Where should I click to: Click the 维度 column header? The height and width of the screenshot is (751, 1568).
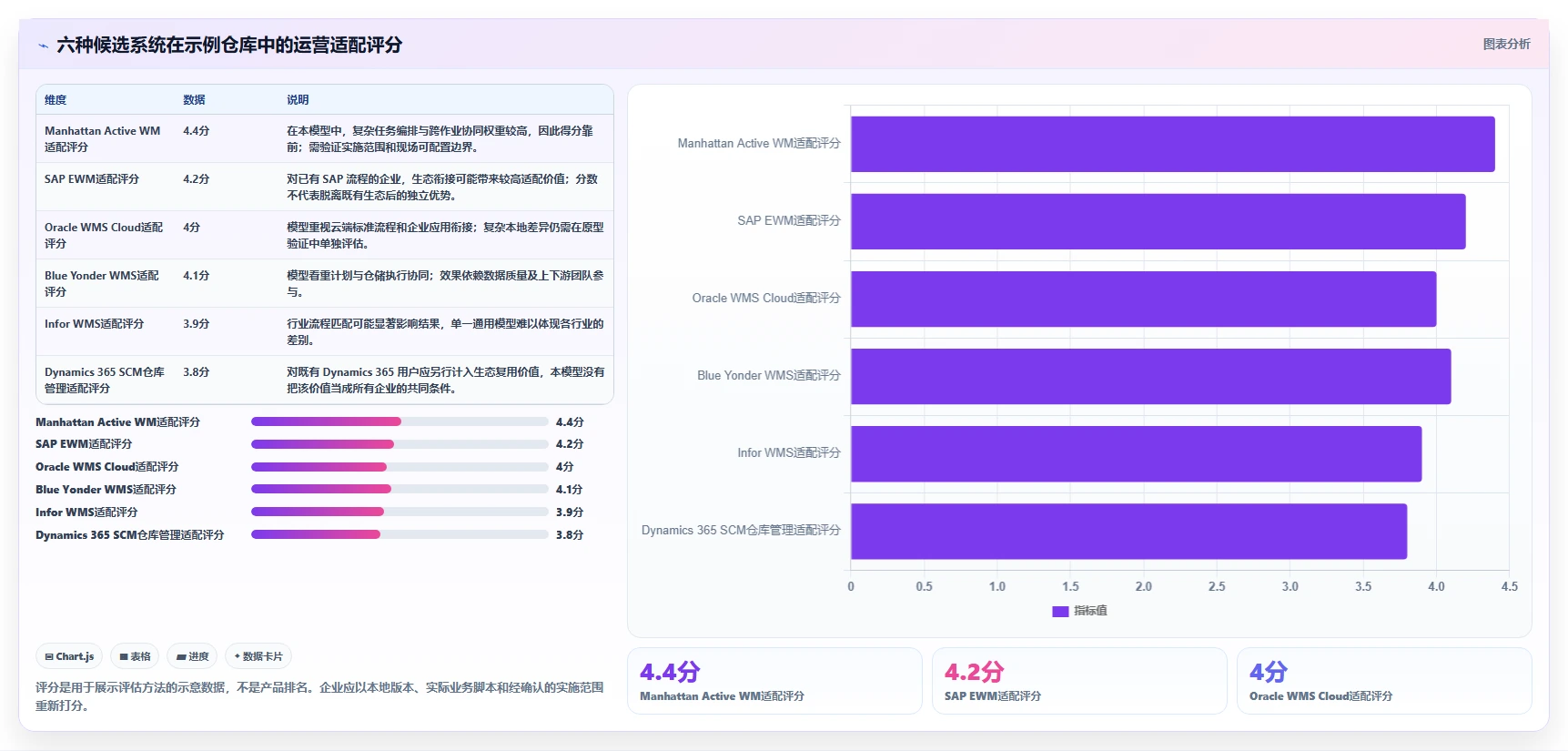[x=56, y=100]
